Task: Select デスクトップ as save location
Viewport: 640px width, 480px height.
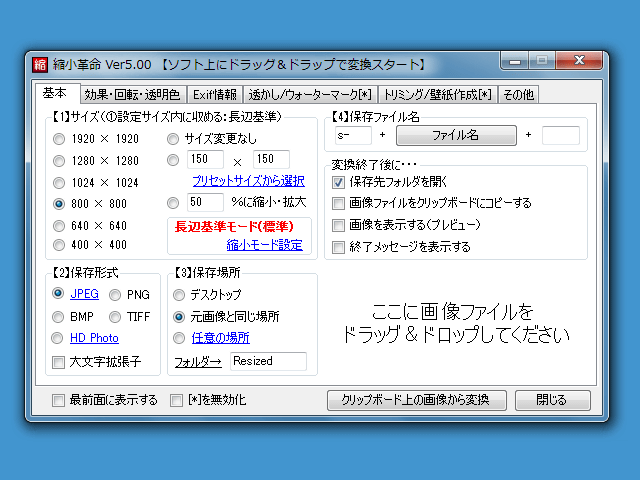Action: point(179,295)
